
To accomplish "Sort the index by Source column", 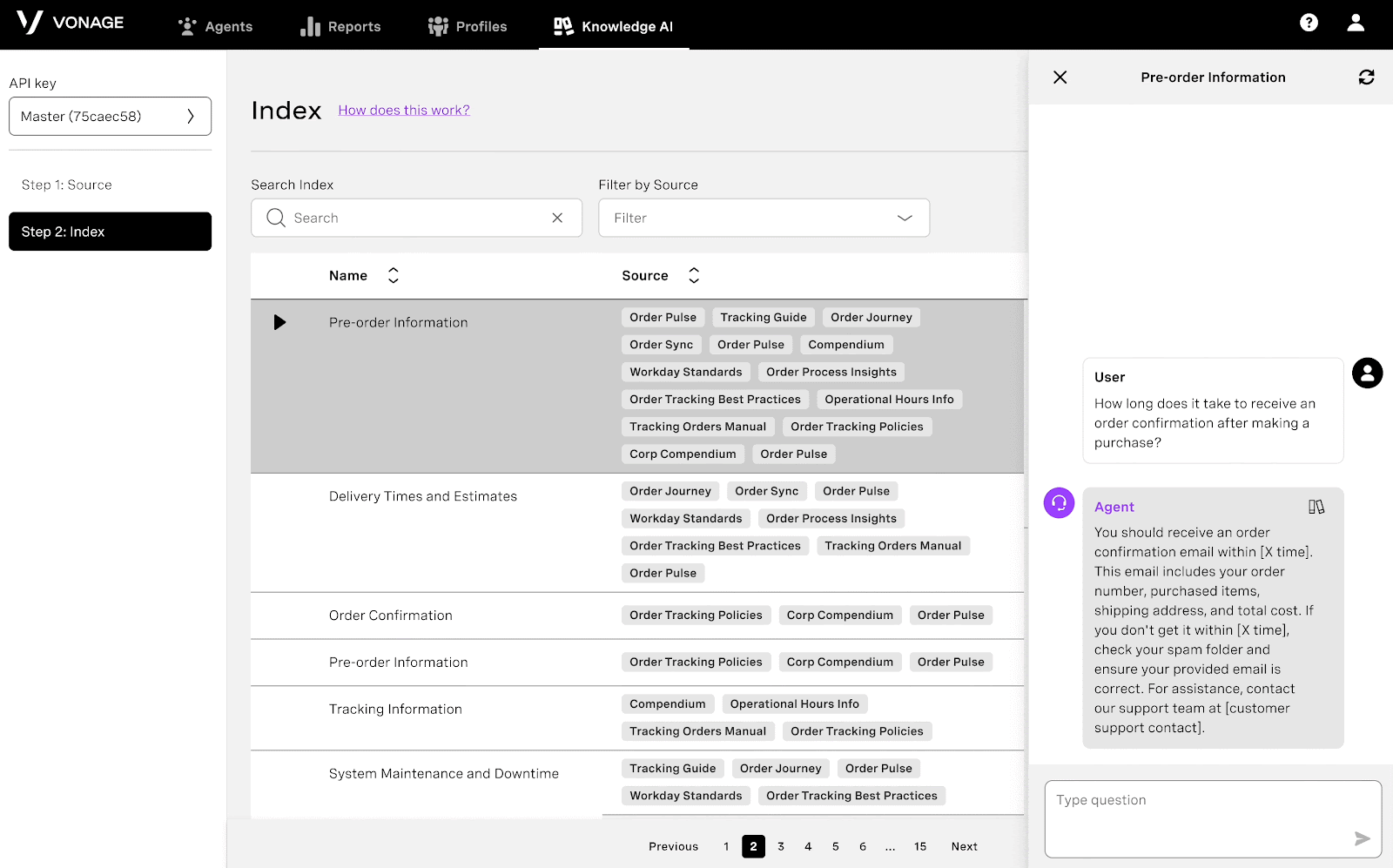I will [694, 276].
